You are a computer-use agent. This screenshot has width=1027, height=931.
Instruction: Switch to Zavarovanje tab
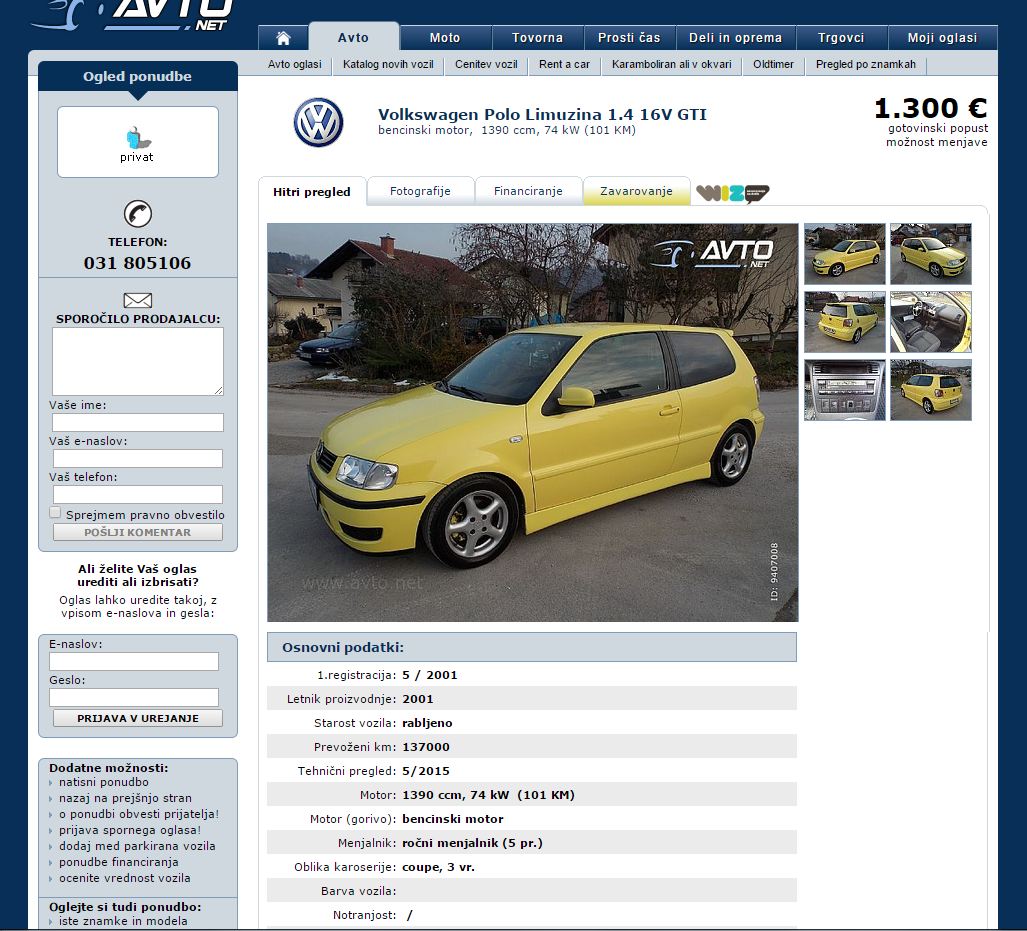click(x=637, y=191)
